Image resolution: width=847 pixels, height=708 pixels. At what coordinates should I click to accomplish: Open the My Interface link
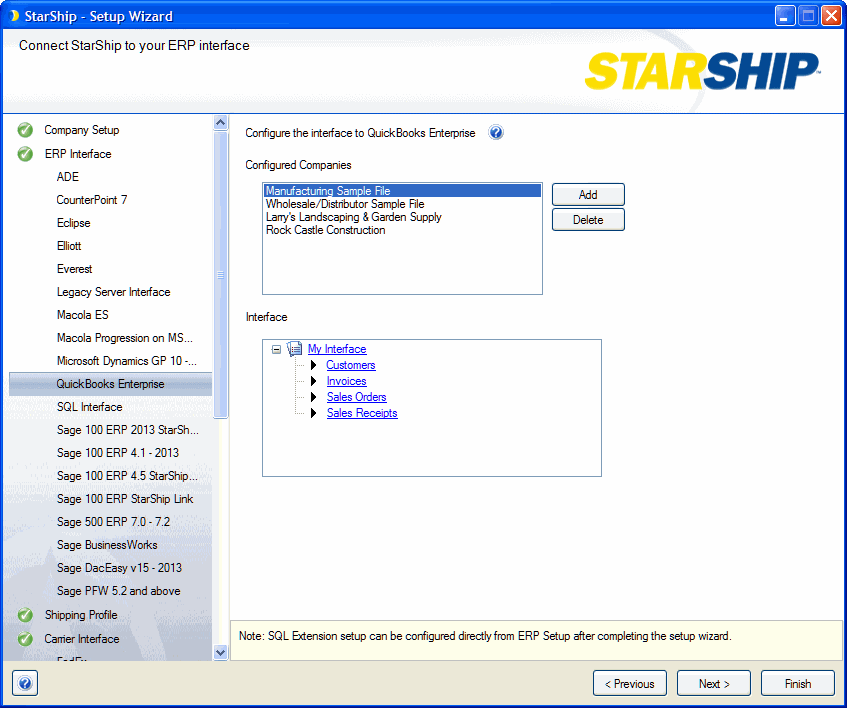[337, 349]
